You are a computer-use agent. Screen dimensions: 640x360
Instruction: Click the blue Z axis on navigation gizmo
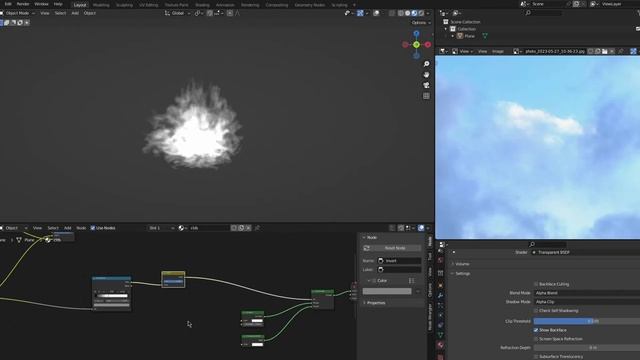416,33
